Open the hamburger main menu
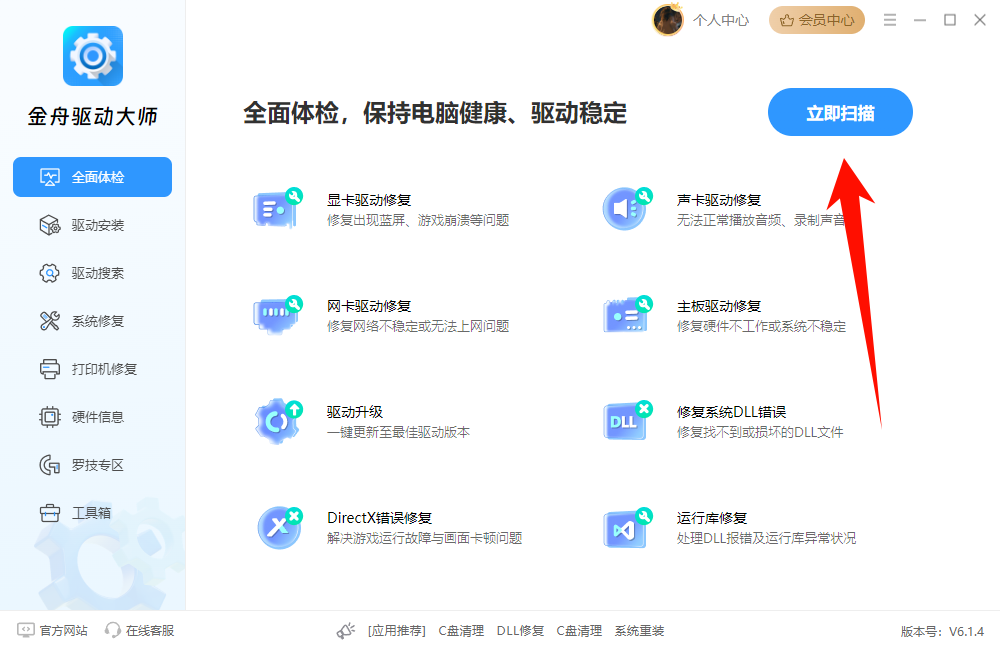1000x650 pixels. [x=890, y=20]
